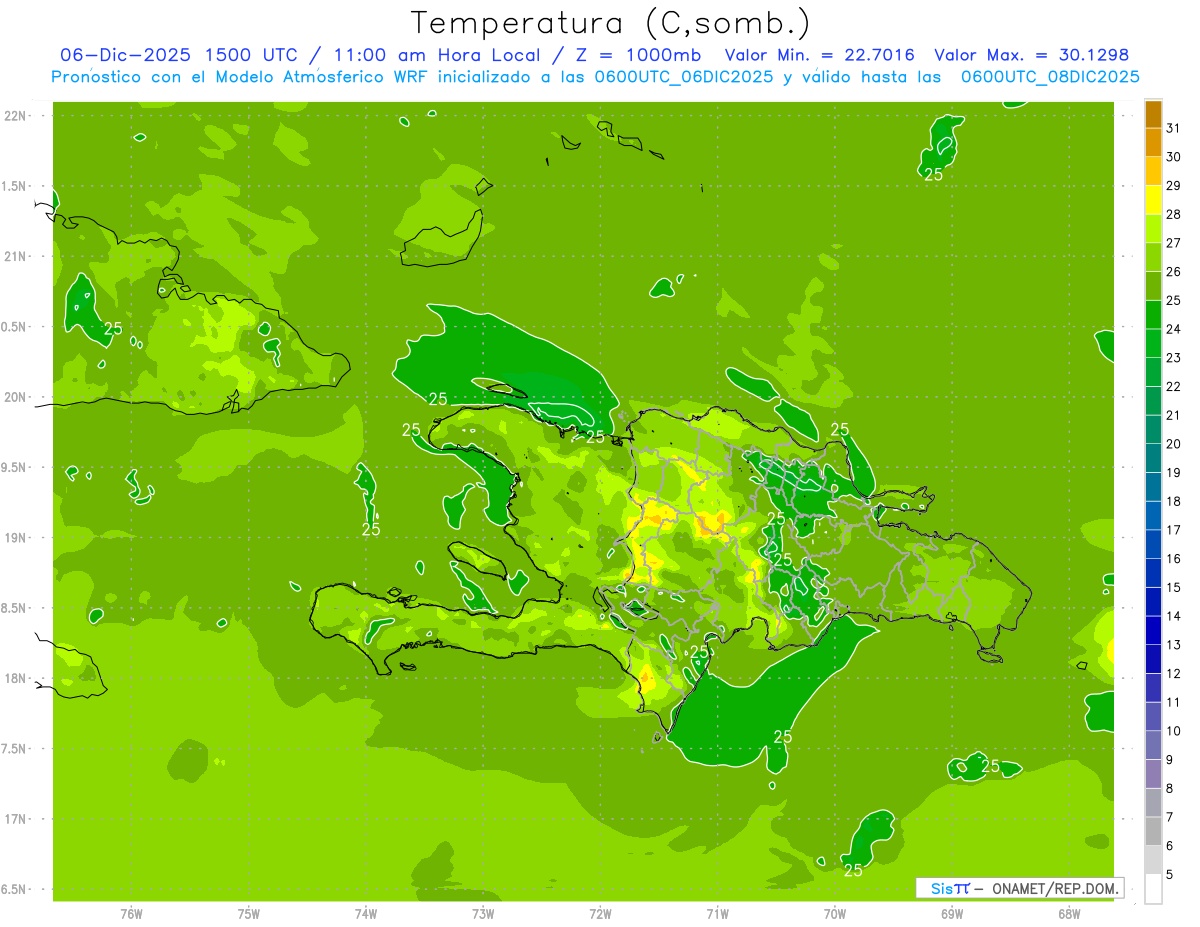Image resolution: width=1200 pixels, height=927 pixels.
Task: Click the color scale value '28'
Action: click(1174, 214)
